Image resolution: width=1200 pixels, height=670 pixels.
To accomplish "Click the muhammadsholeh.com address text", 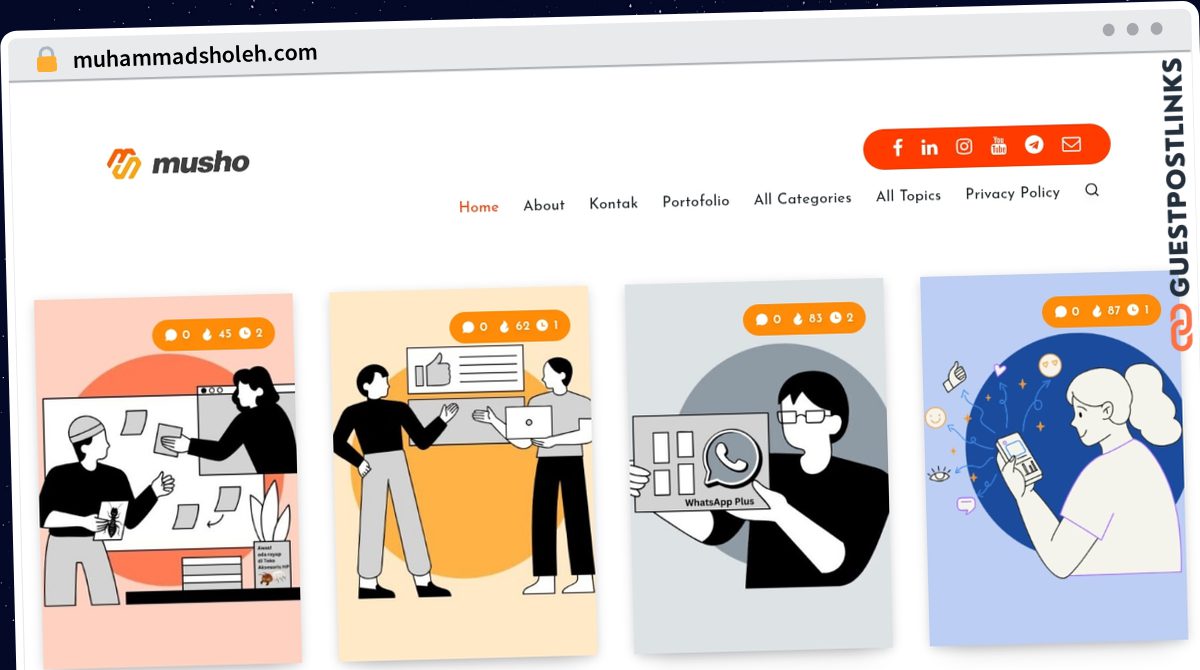I will point(195,56).
